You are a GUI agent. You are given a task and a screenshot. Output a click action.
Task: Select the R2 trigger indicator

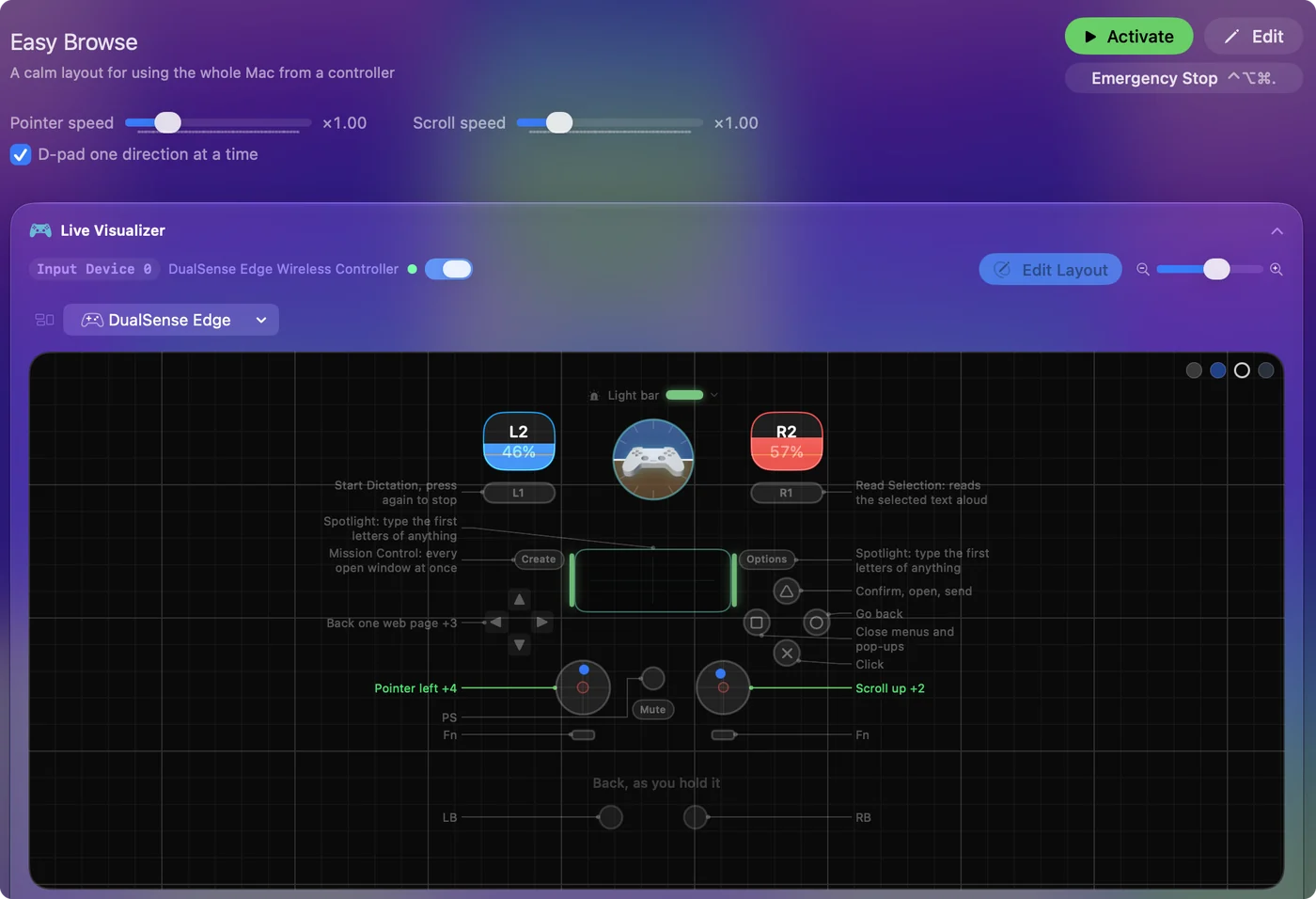point(787,441)
